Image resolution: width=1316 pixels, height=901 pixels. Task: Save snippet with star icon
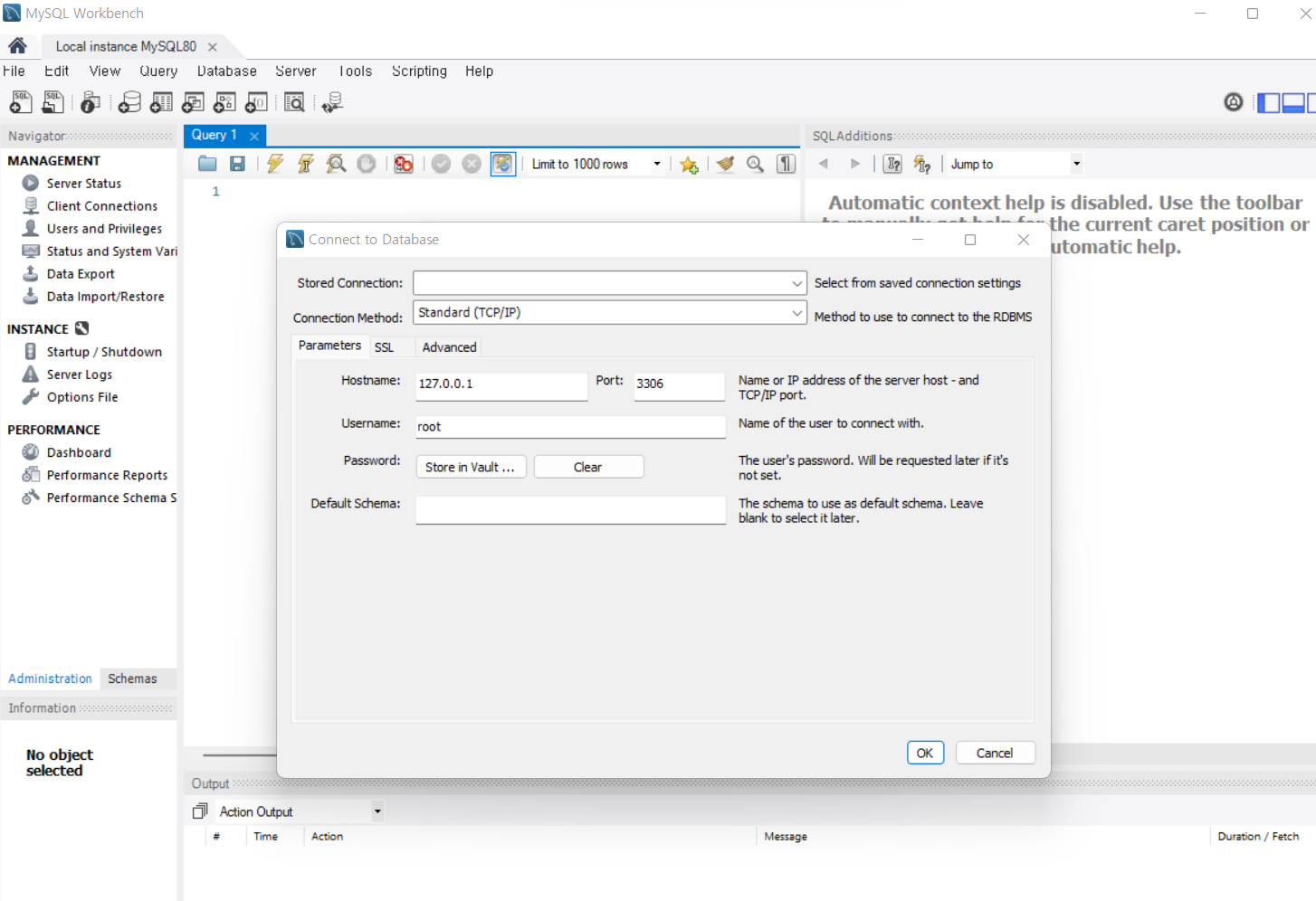[x=689, y=164]
